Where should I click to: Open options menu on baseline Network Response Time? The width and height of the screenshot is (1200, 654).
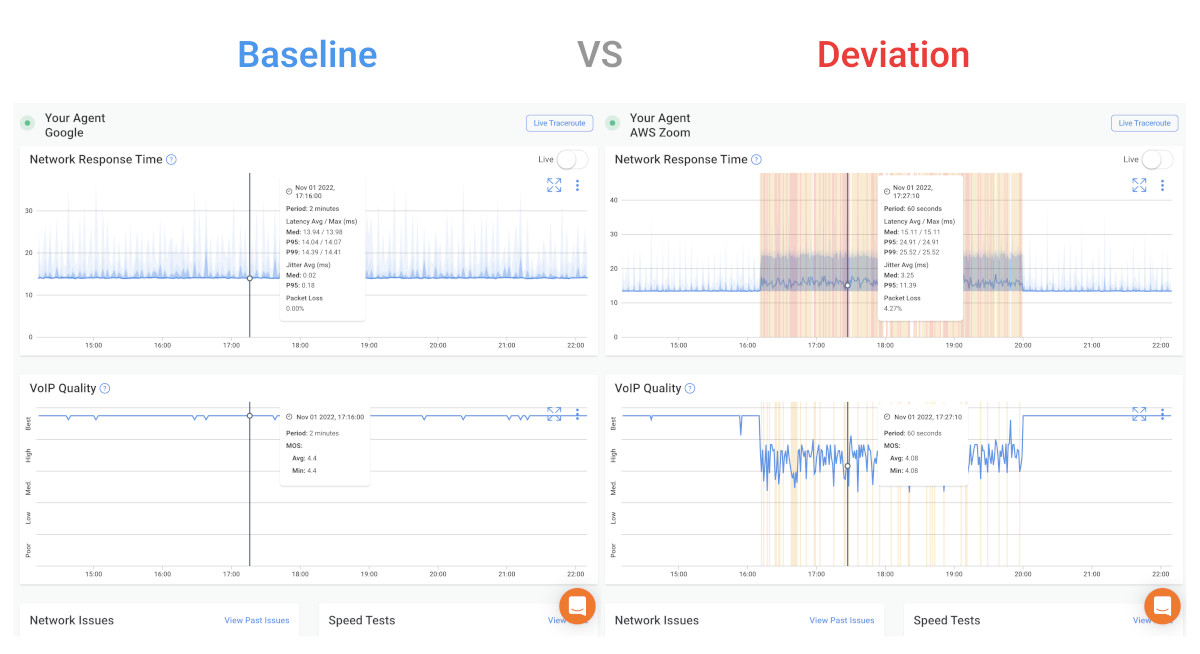(x=577, y=185)
